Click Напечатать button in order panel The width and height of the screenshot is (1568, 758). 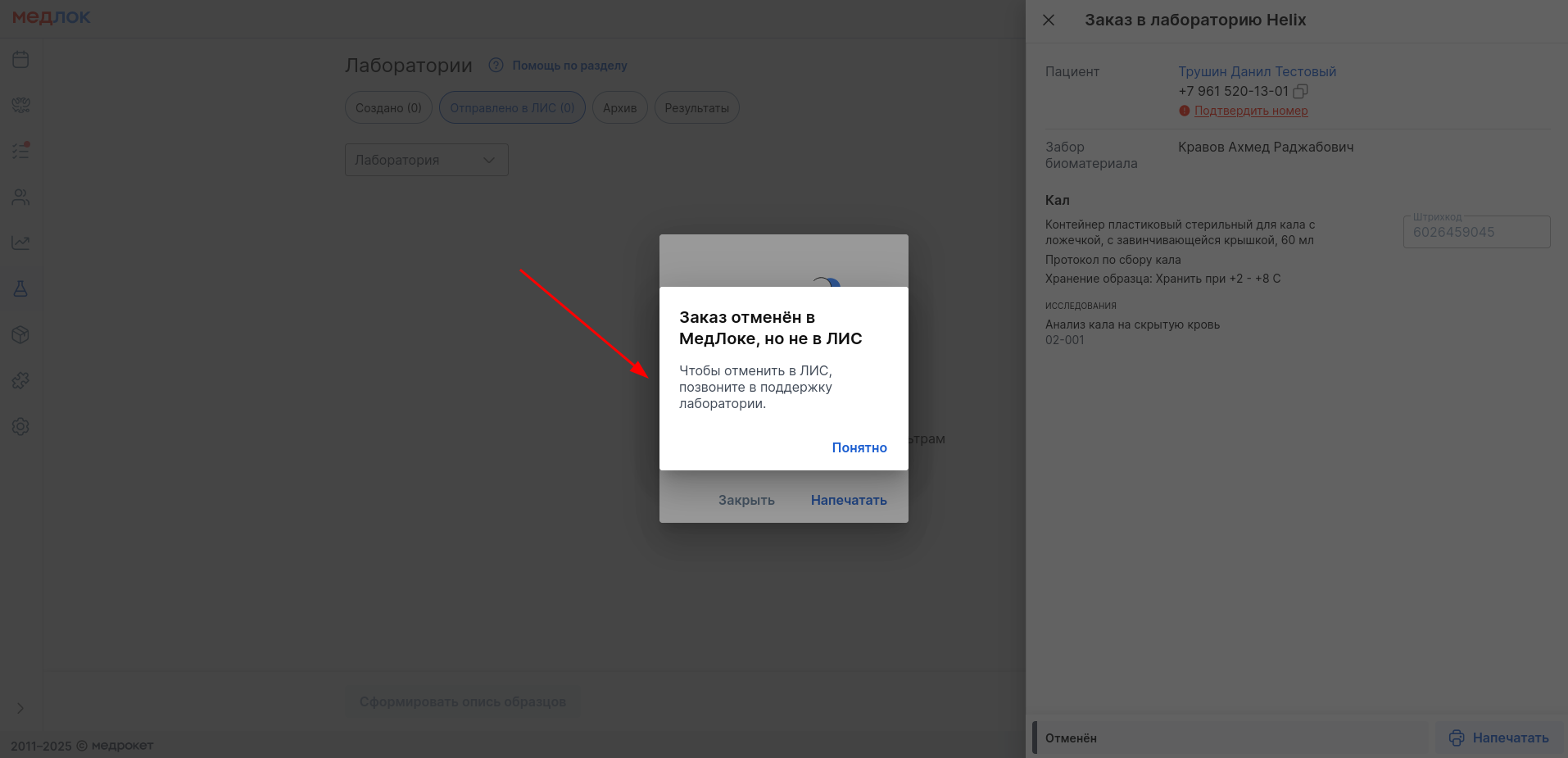pos(1499,738)
